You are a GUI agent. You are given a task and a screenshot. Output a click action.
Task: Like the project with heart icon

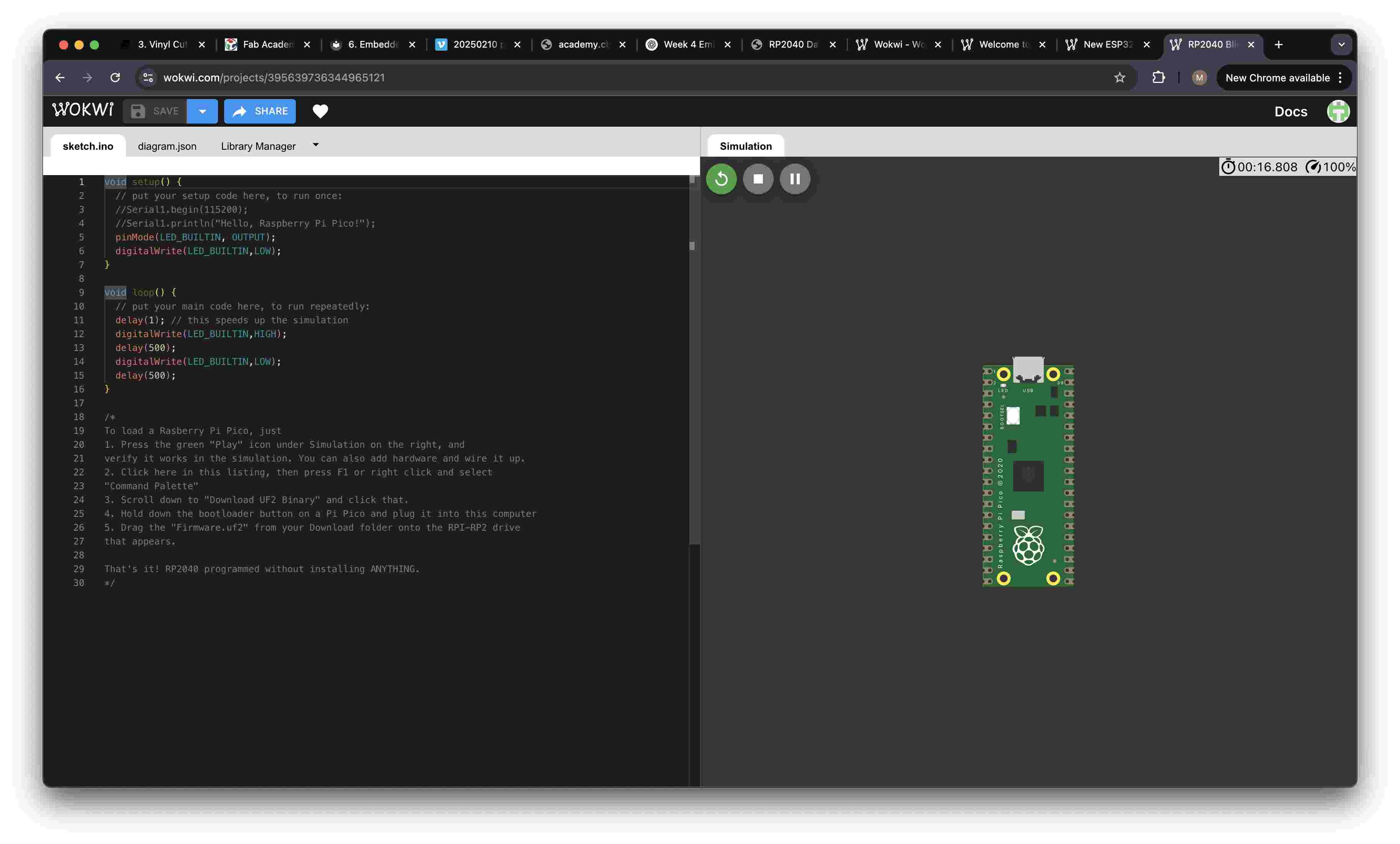[x=320, y=111]
